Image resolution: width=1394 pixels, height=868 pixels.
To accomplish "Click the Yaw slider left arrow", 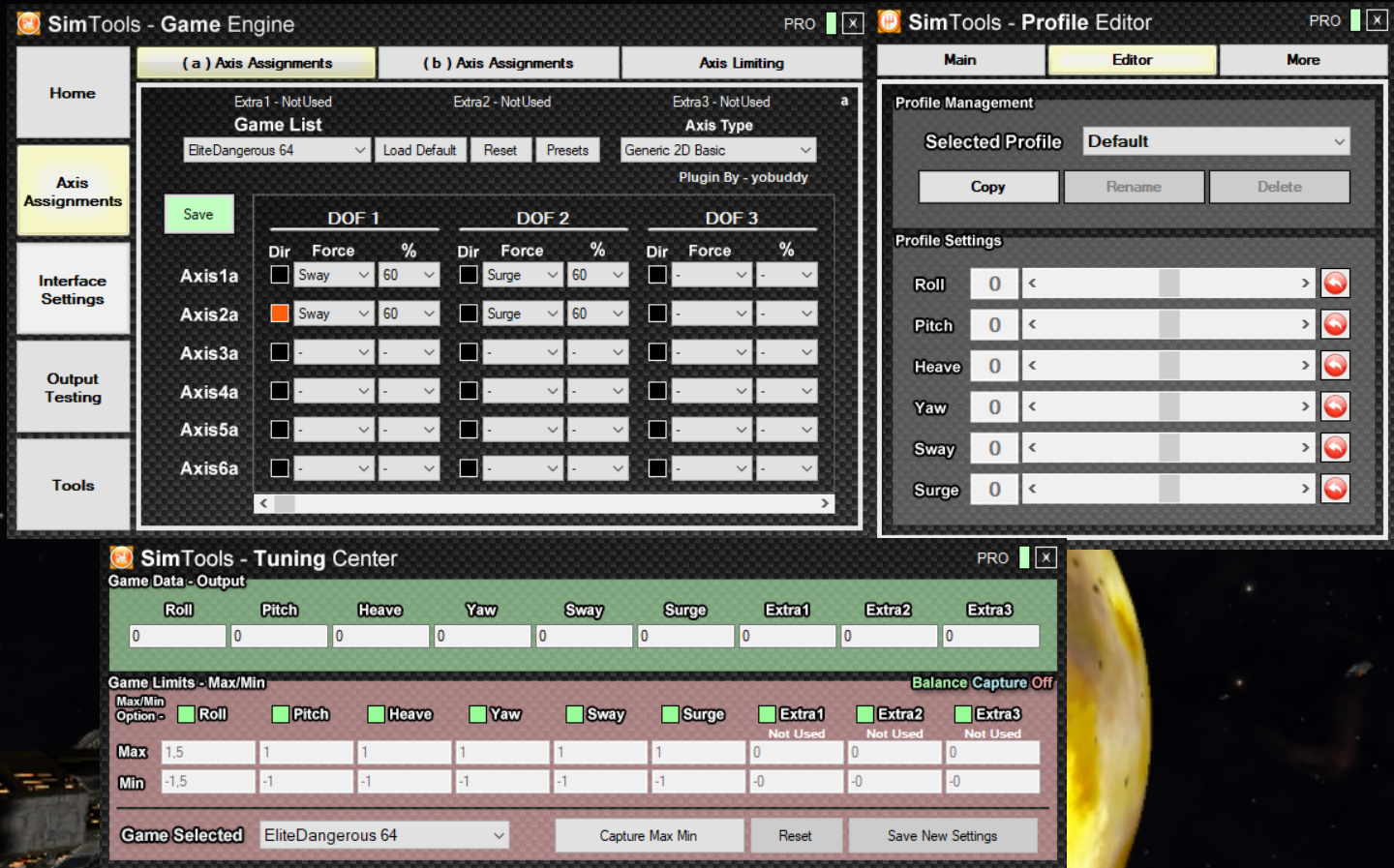I will 1032,406.
